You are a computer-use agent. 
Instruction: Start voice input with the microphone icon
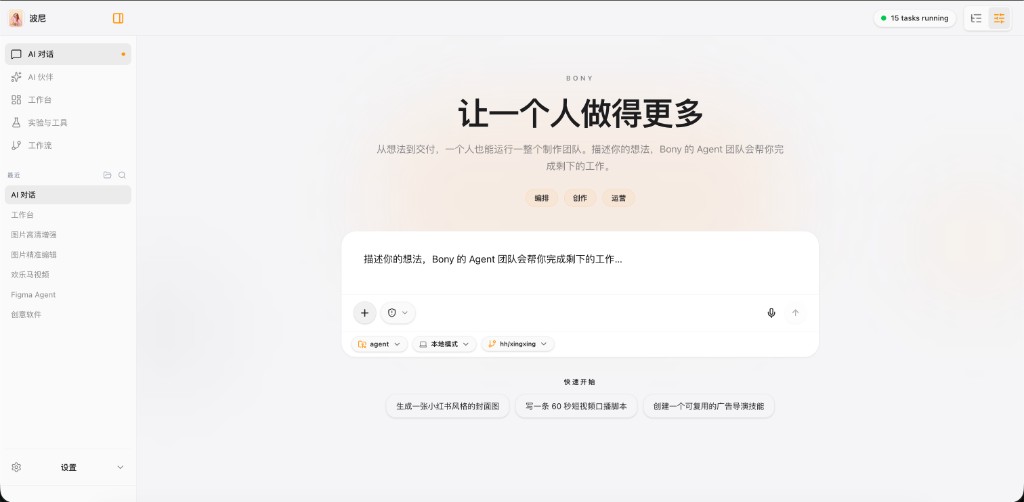tap(771, 313)
